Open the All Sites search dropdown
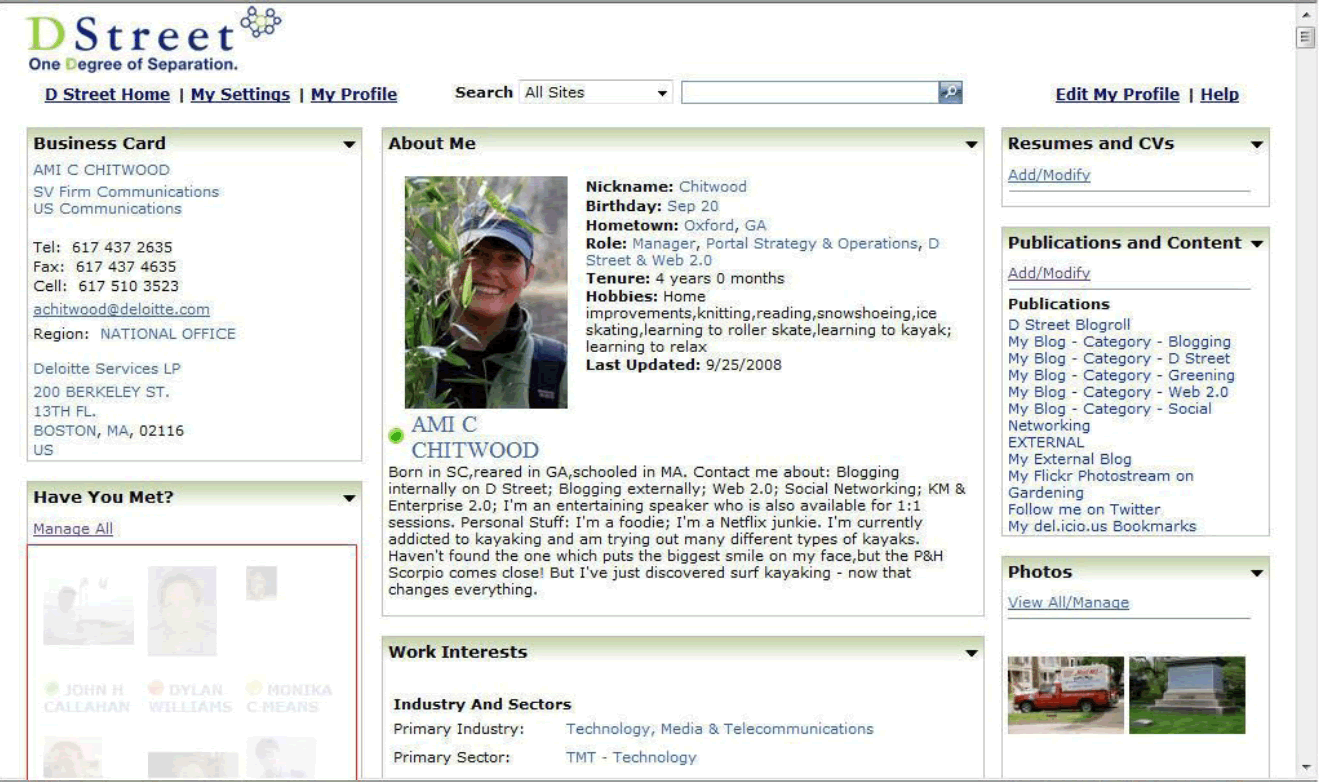 tap(597, 93)
